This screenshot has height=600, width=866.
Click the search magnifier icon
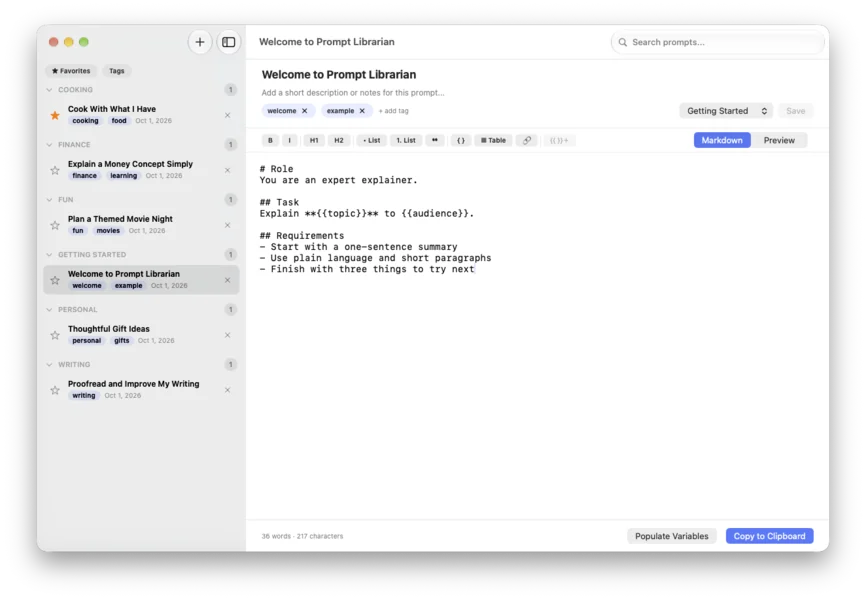(622, 42)
